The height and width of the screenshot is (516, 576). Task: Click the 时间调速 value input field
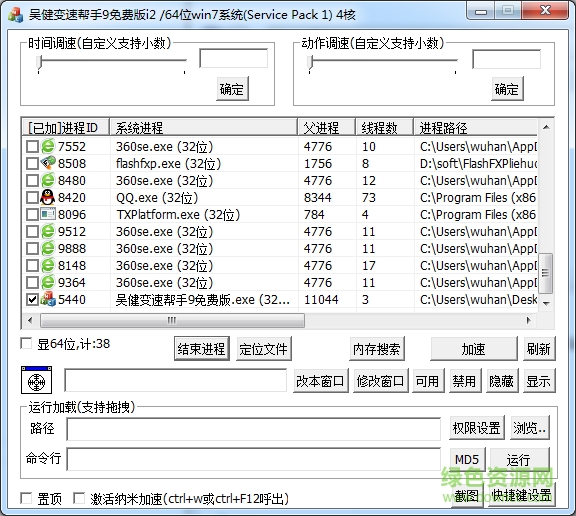(234, 58)
